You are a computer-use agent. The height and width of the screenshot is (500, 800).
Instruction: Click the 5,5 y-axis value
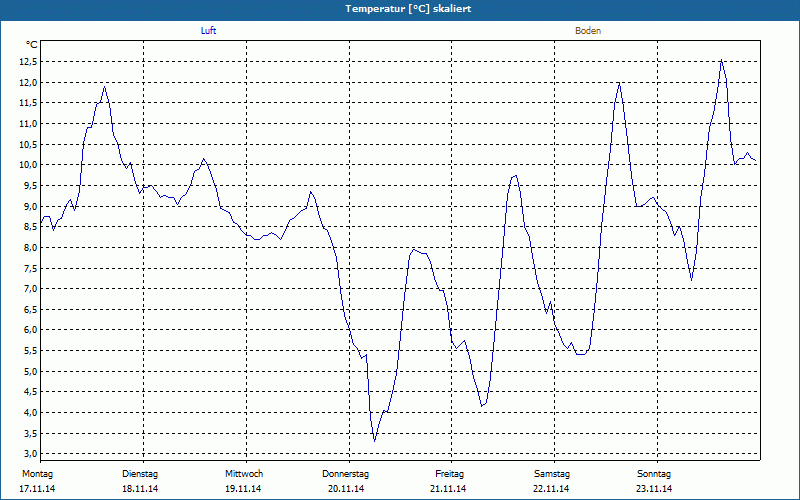(31, 351)
